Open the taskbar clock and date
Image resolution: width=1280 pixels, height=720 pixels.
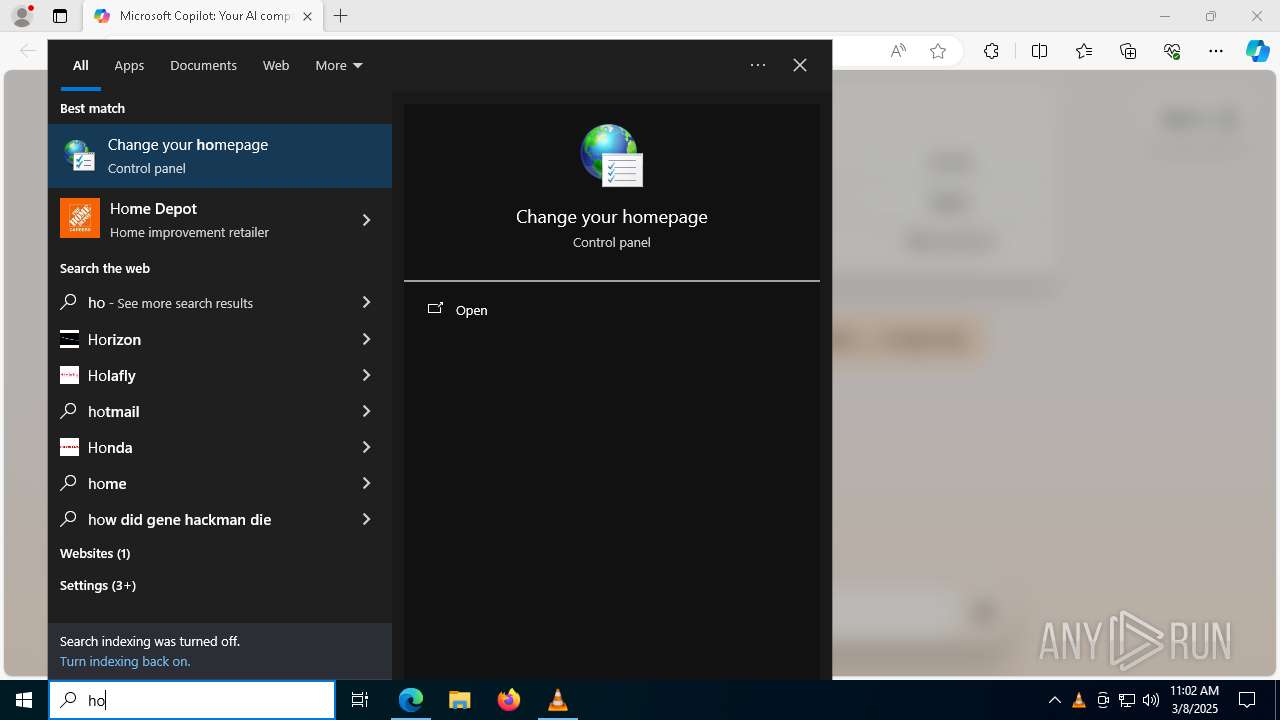[1194, 700]
